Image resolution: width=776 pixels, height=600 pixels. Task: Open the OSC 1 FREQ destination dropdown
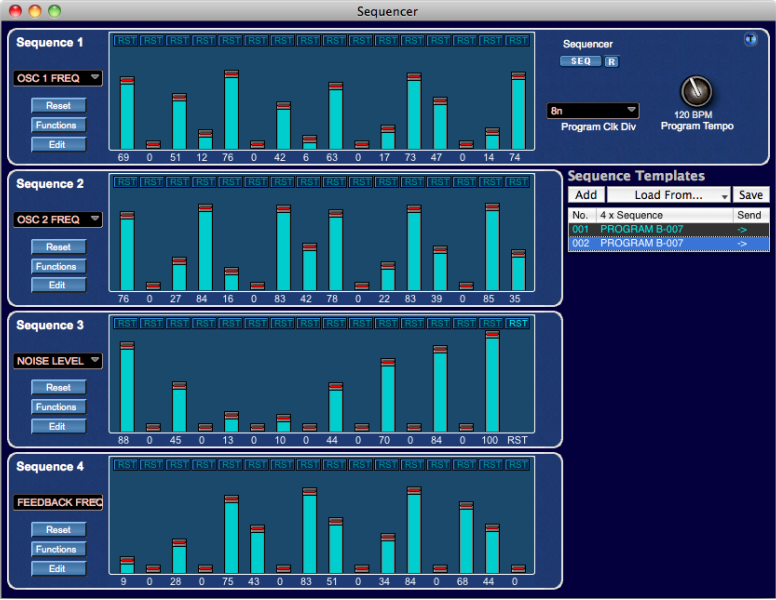click(x=58, y=78)
